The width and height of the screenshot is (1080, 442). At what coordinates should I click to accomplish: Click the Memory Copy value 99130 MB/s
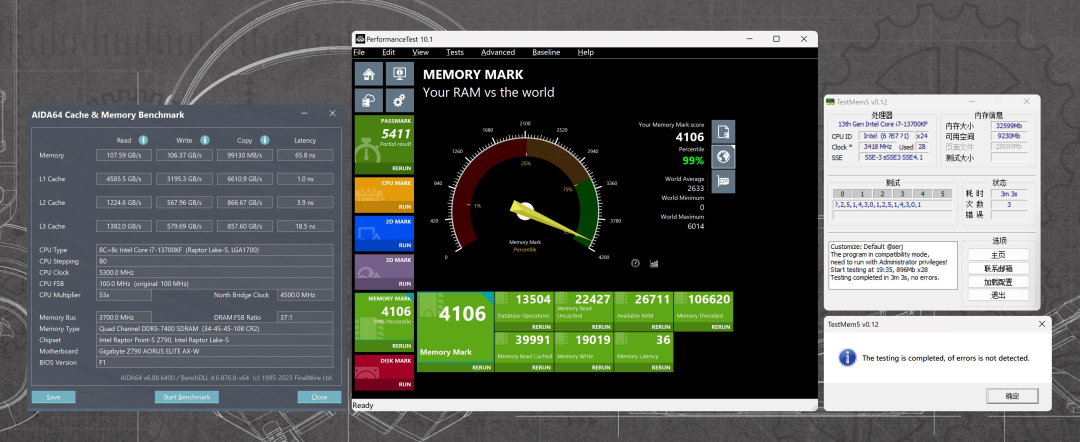point(245,155)
